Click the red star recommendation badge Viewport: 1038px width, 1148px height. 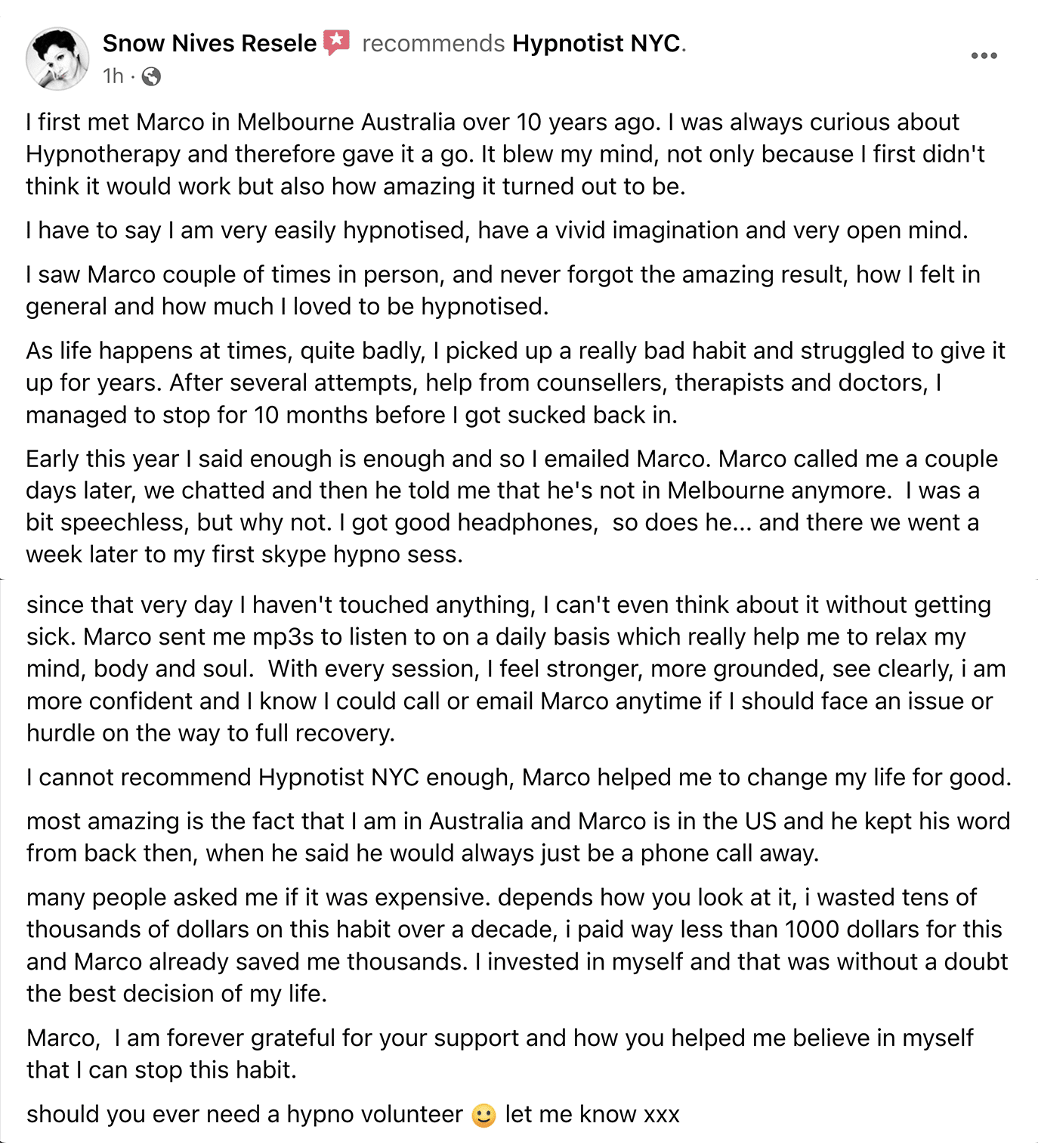pyautogui.click(x=337, y=42)
